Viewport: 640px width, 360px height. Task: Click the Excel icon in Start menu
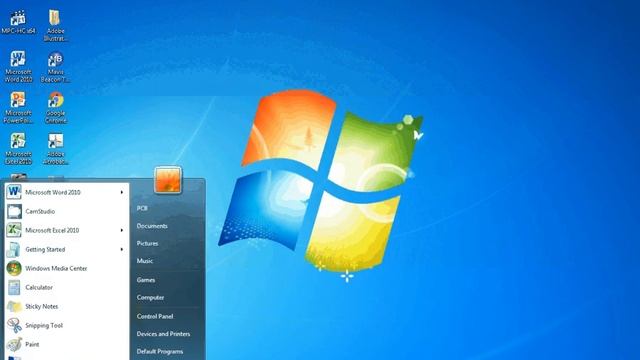[x=14, y=230]
